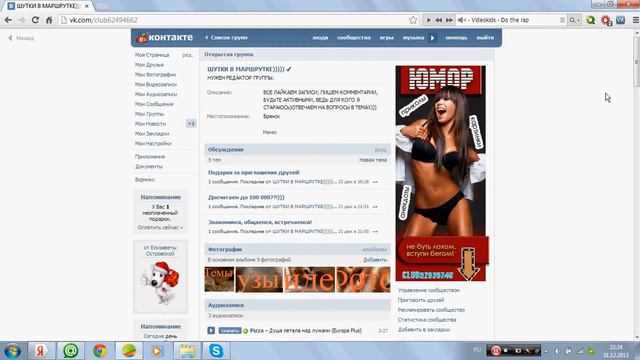Click 'ред.' in Обсуждения header
This screenshot has height=360, width=640.
coord(380,150)
